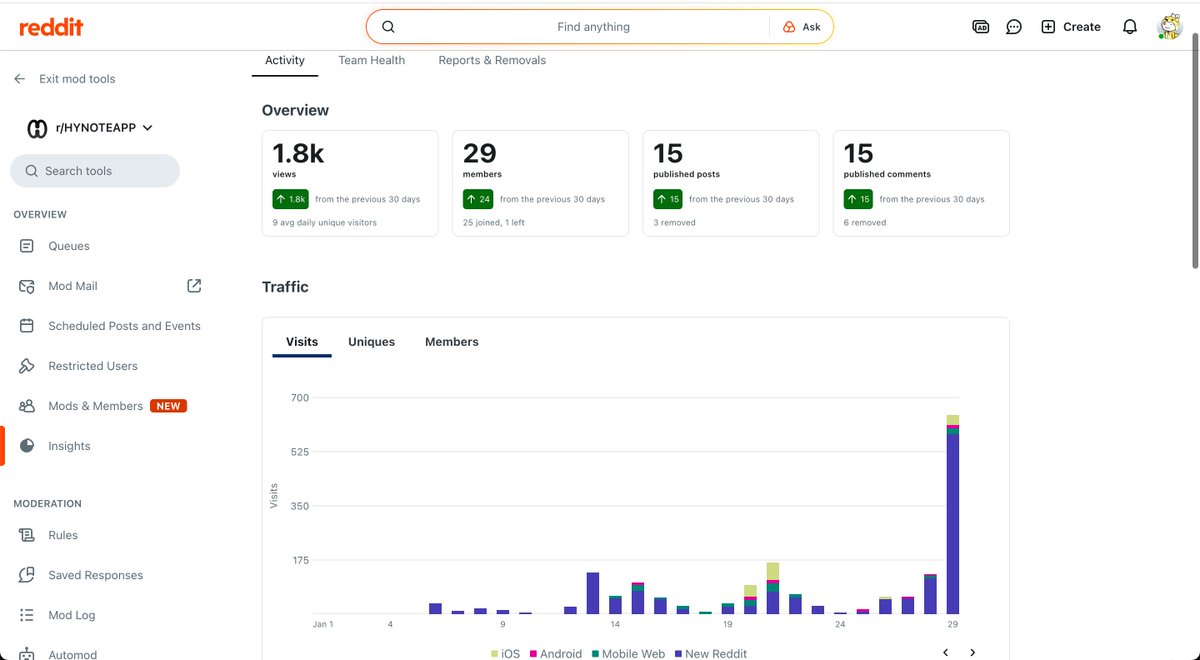Click the search magnifier in Find anything

pos(389,27)
